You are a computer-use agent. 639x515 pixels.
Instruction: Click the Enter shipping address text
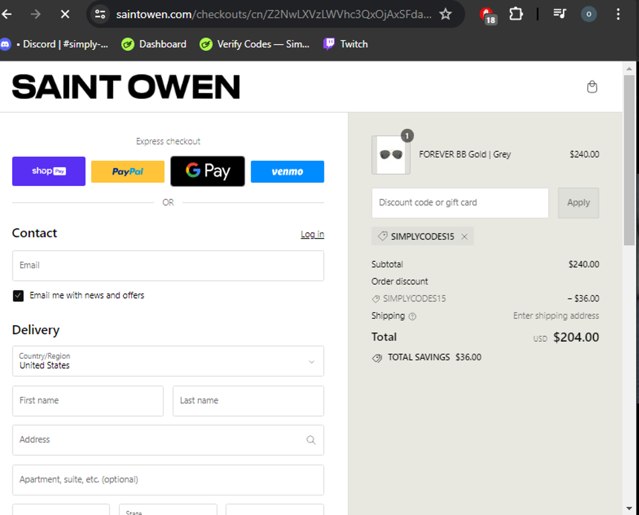(556, 316)
